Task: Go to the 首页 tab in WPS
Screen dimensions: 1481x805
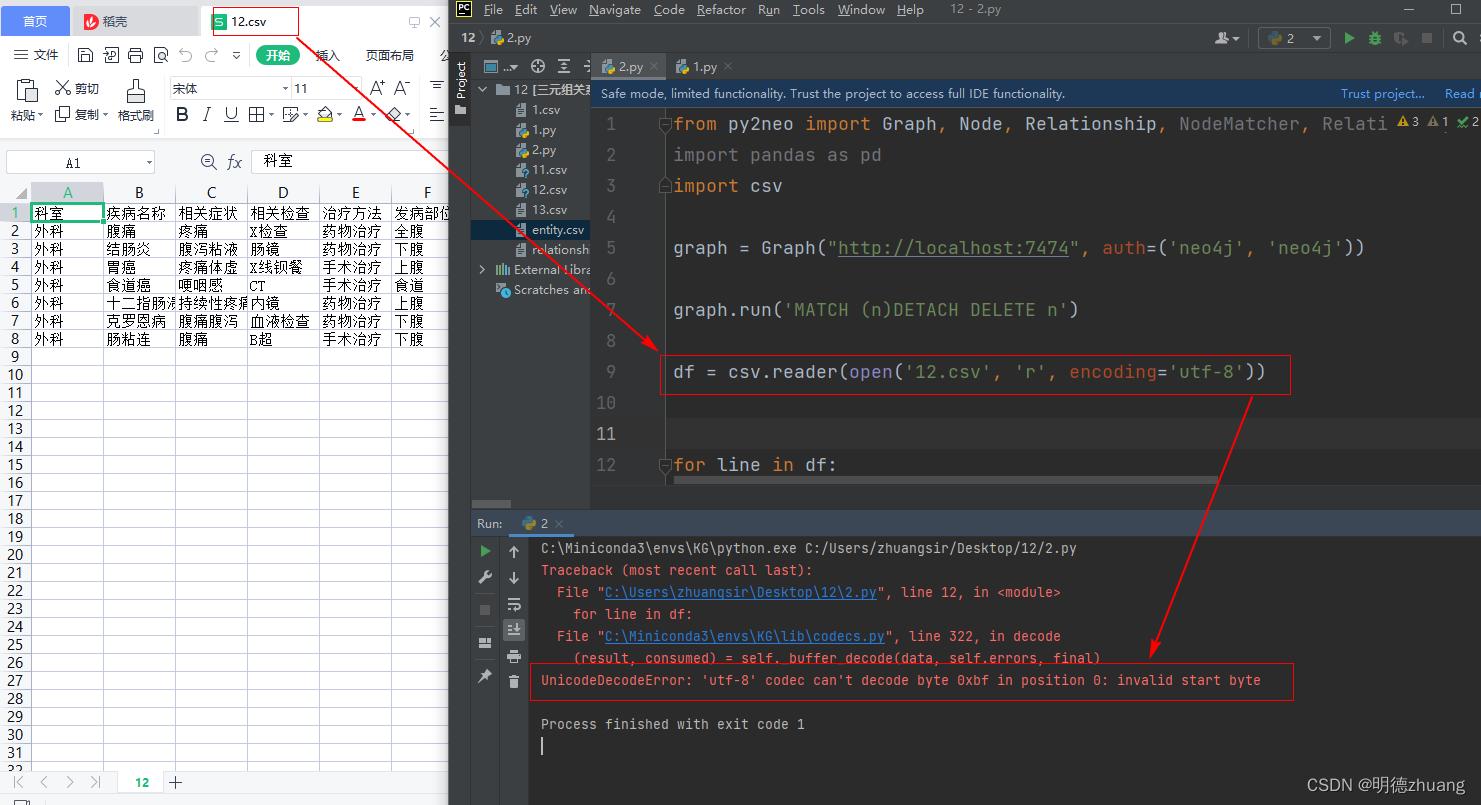Action: (35, 21)
